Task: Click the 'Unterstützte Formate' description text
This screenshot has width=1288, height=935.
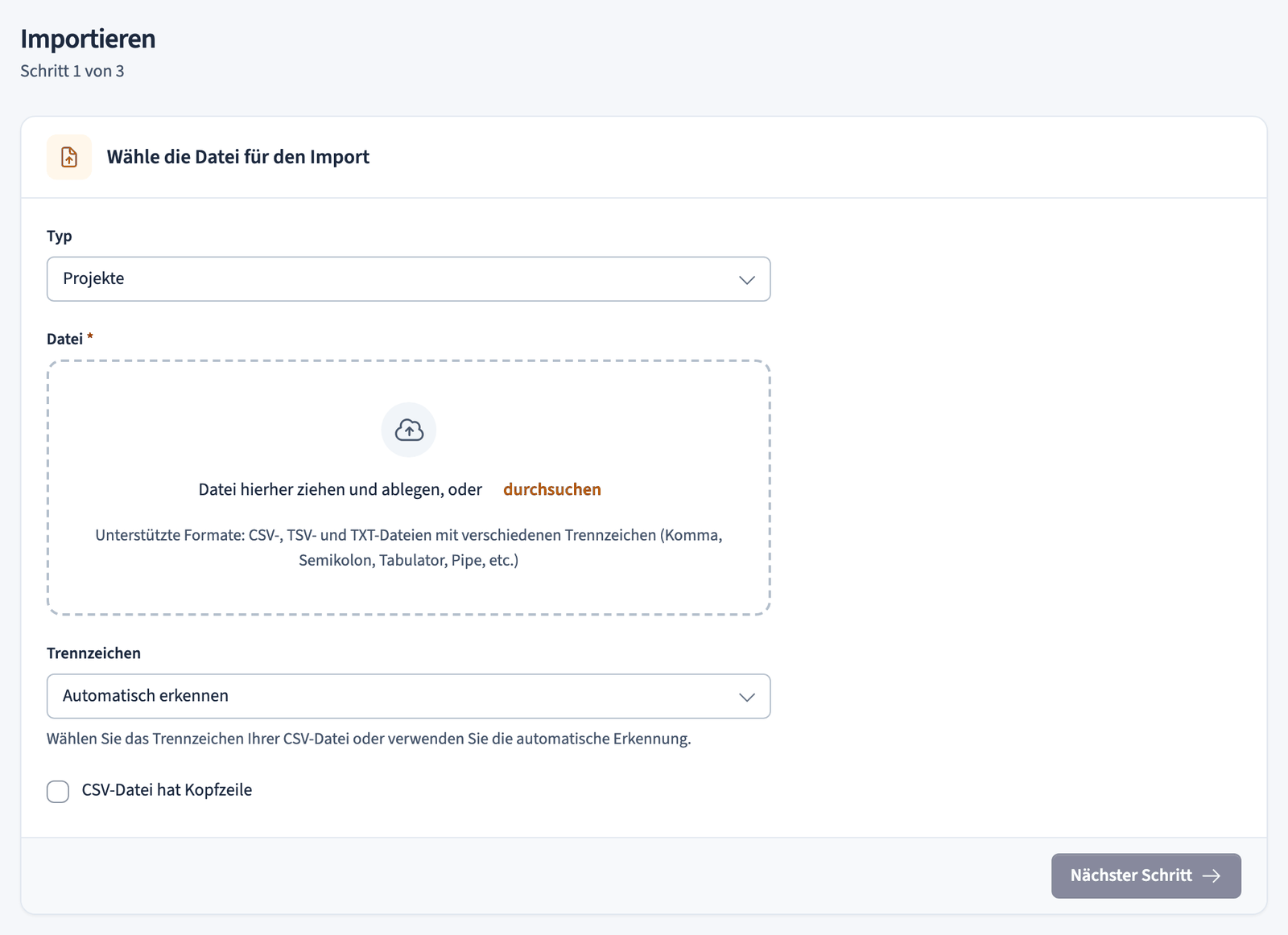Action: click(x=409, y=547)
